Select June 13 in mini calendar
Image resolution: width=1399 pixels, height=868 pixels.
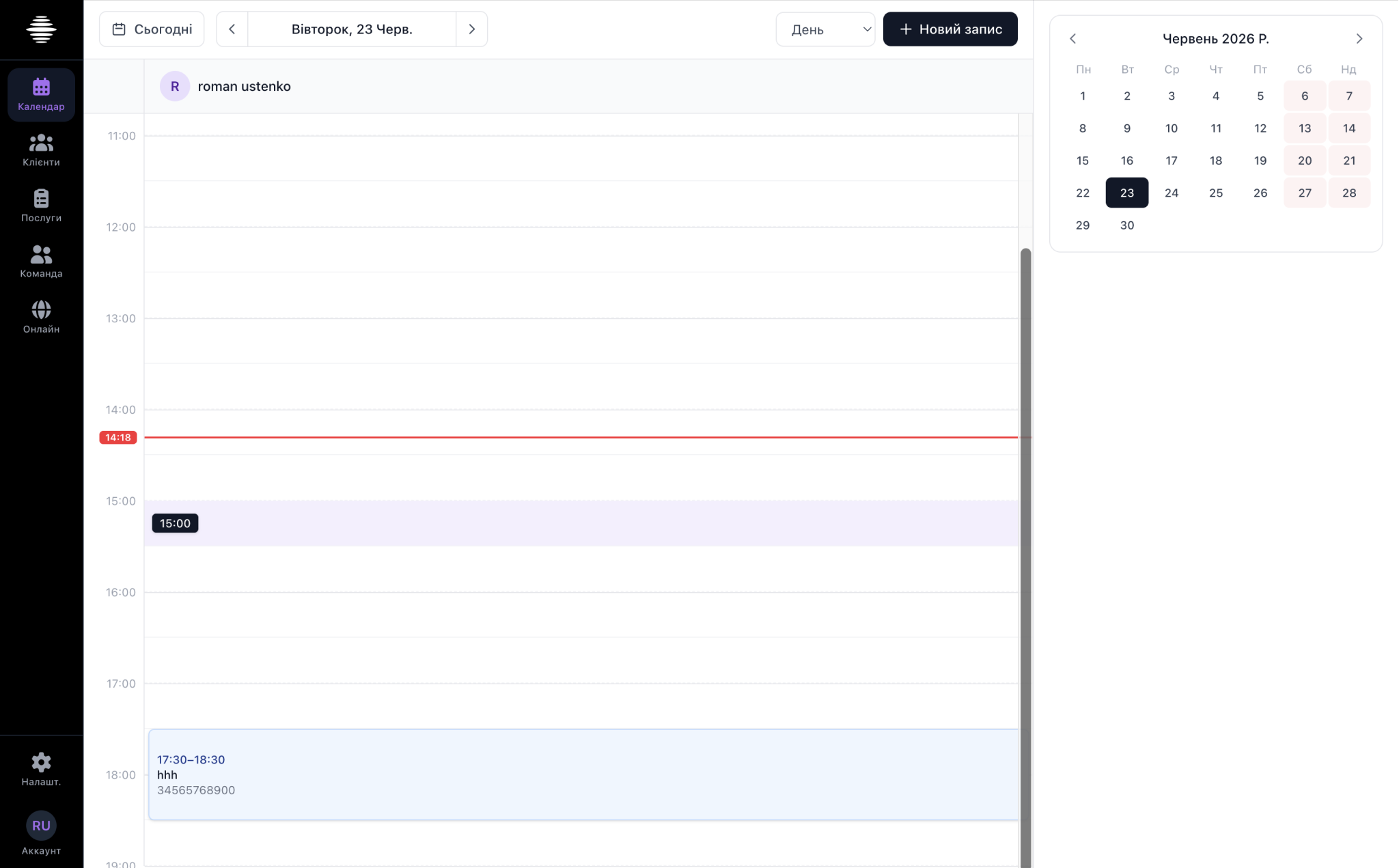[1305, 128]
